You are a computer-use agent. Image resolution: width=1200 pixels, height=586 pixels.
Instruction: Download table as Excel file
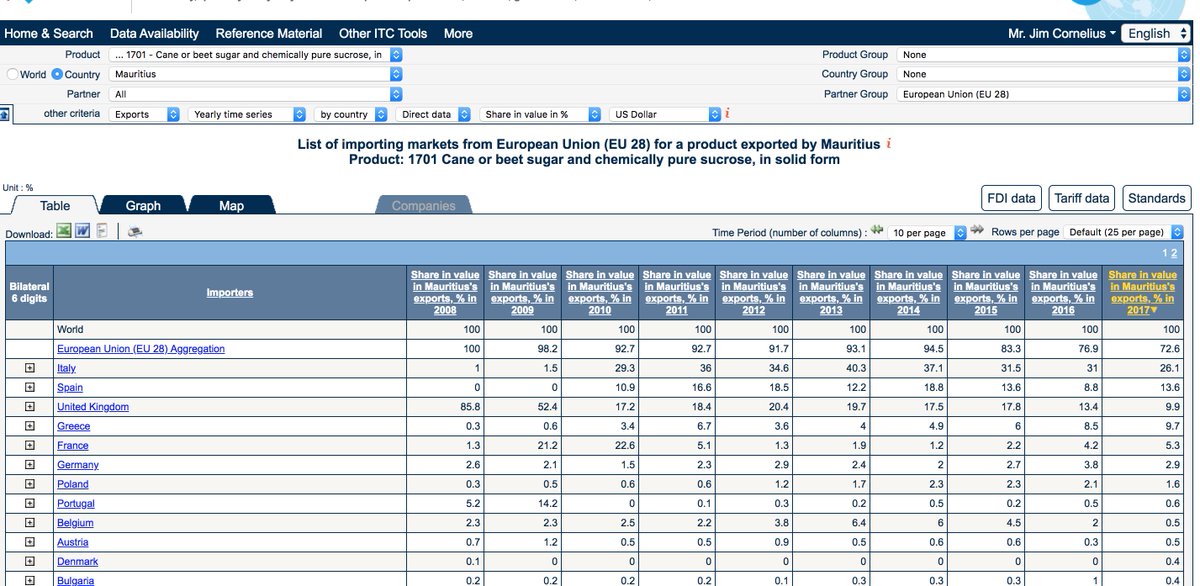point(63,231)
